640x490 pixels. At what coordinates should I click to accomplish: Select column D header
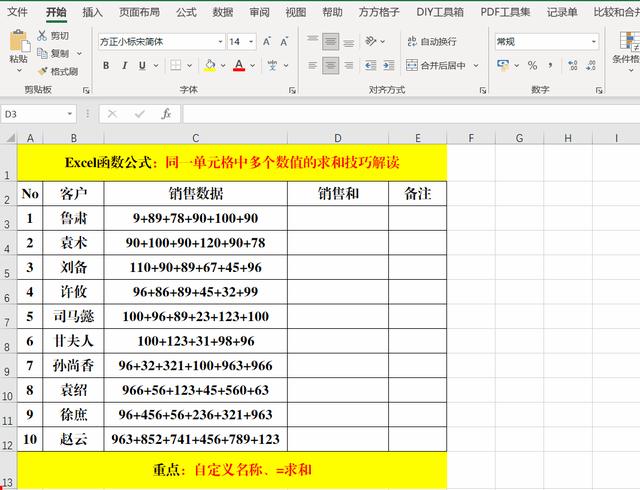click(338, 138)
